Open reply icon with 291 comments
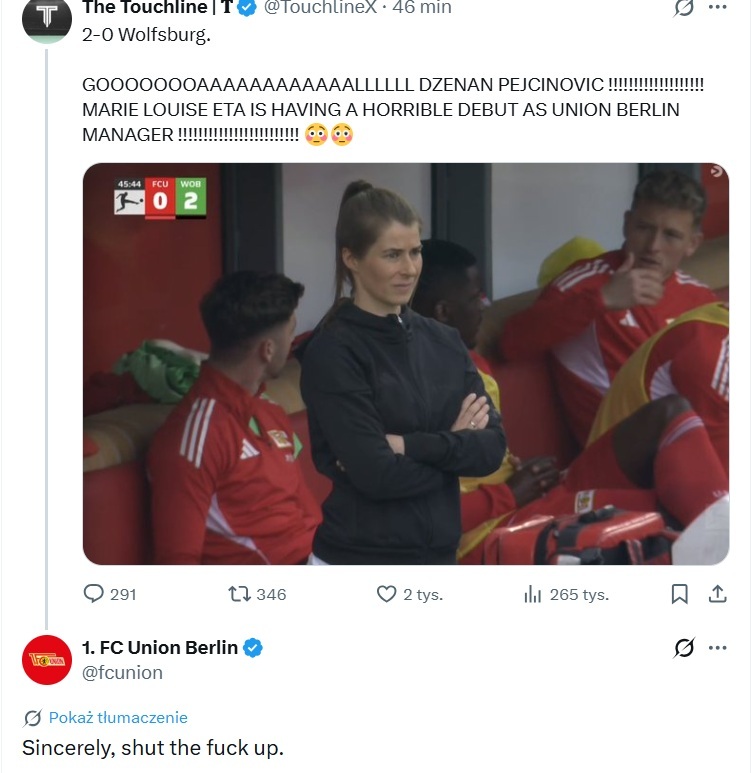Image resolution: width=751 pixels, height=773 pixels. point(93,594)
